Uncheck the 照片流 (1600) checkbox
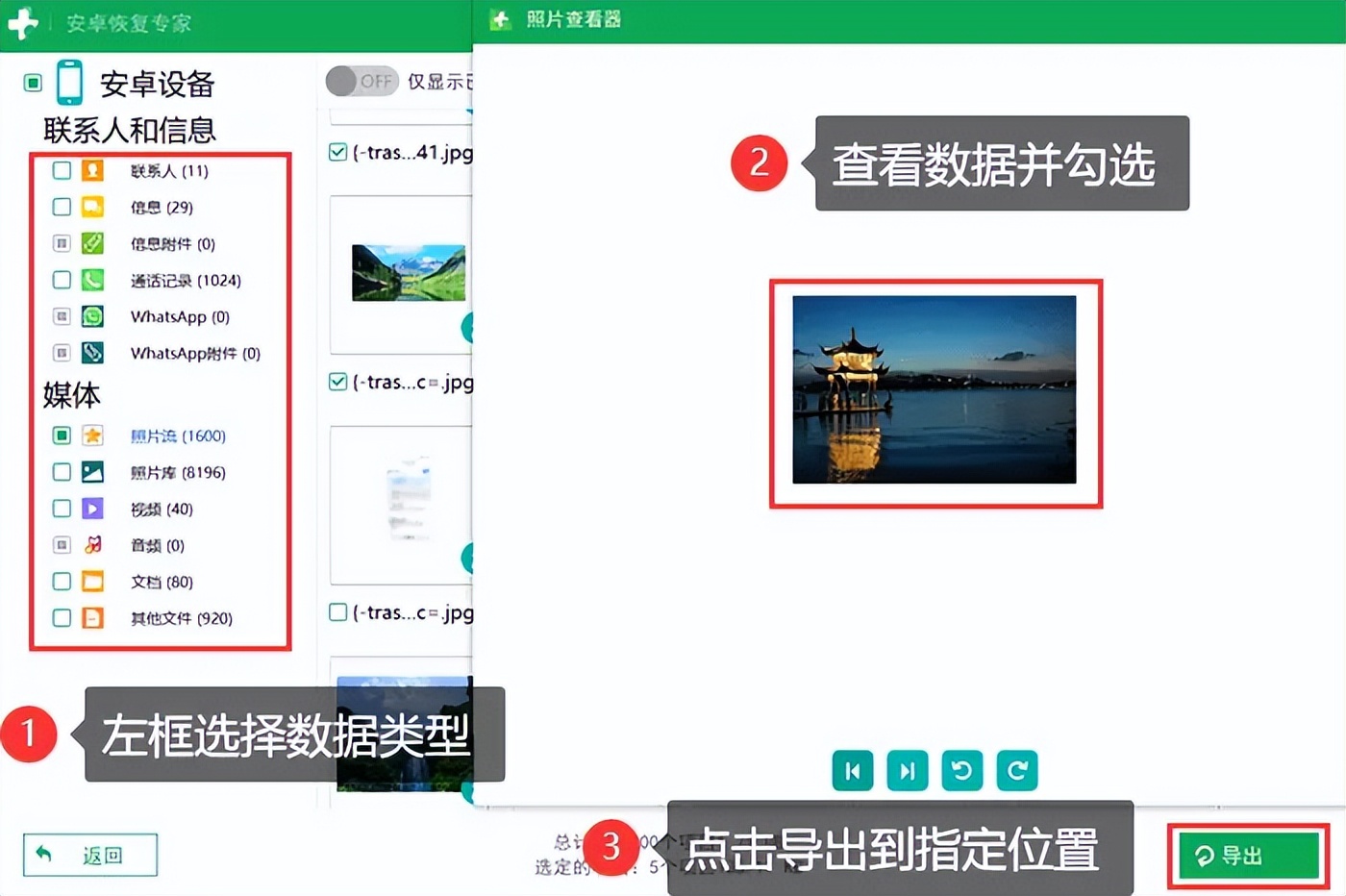The width and height of the screenshot is (1346, 896). tap(61, 436)
